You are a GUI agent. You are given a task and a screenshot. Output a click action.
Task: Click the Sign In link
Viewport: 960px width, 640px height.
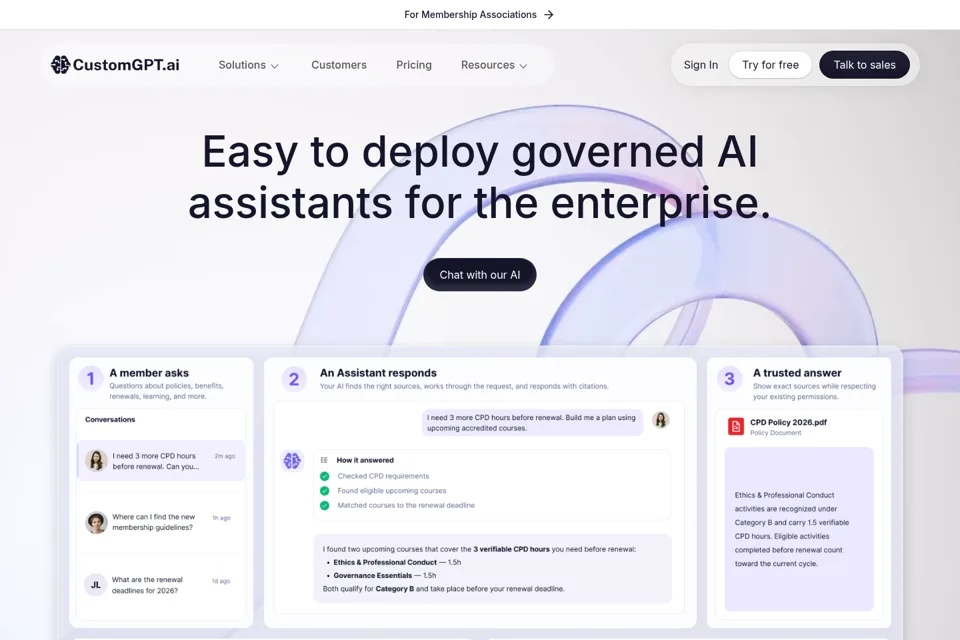700,65
